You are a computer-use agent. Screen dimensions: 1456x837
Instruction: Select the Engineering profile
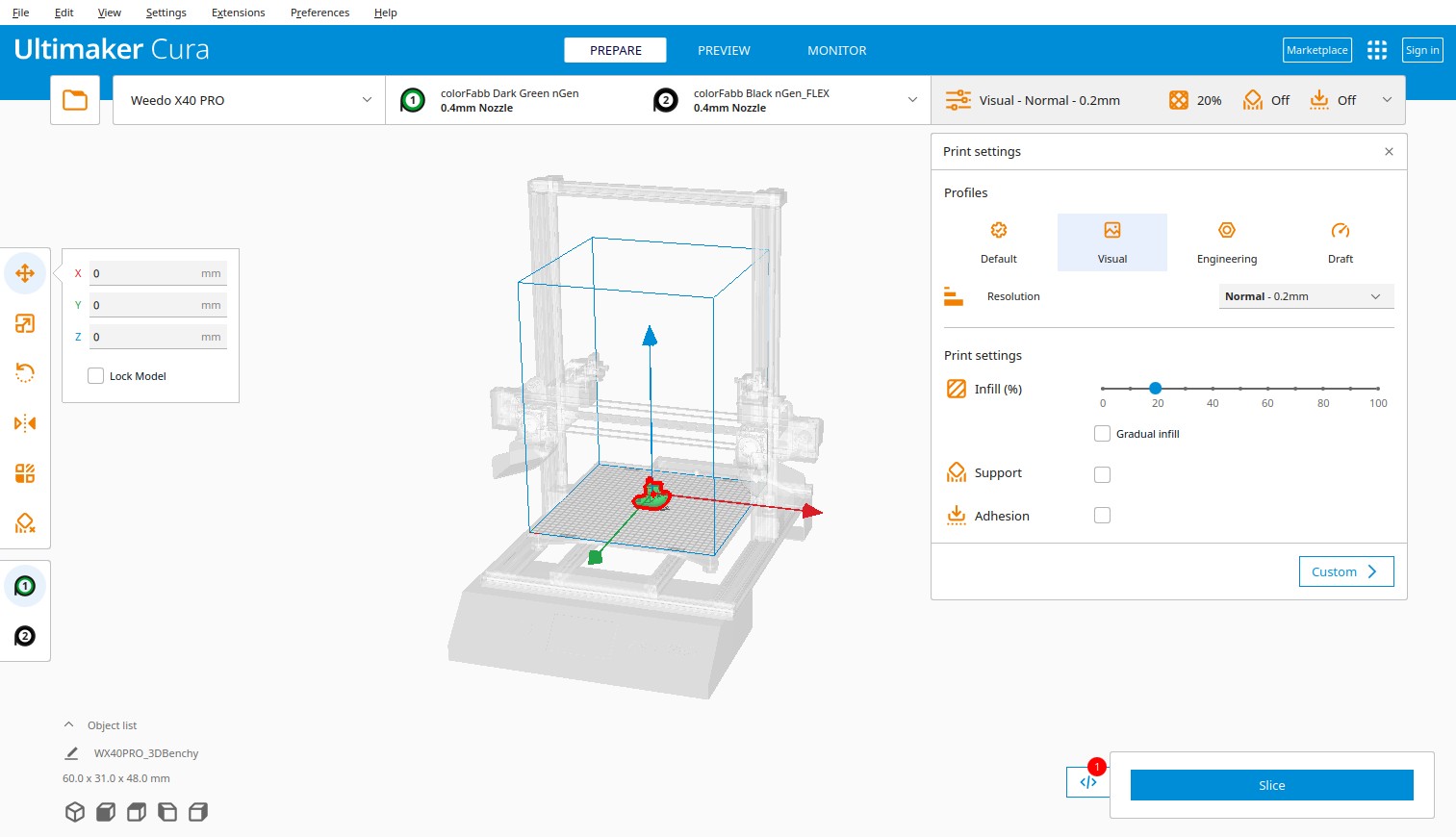pyautogui.click(x=1227, y=242)
